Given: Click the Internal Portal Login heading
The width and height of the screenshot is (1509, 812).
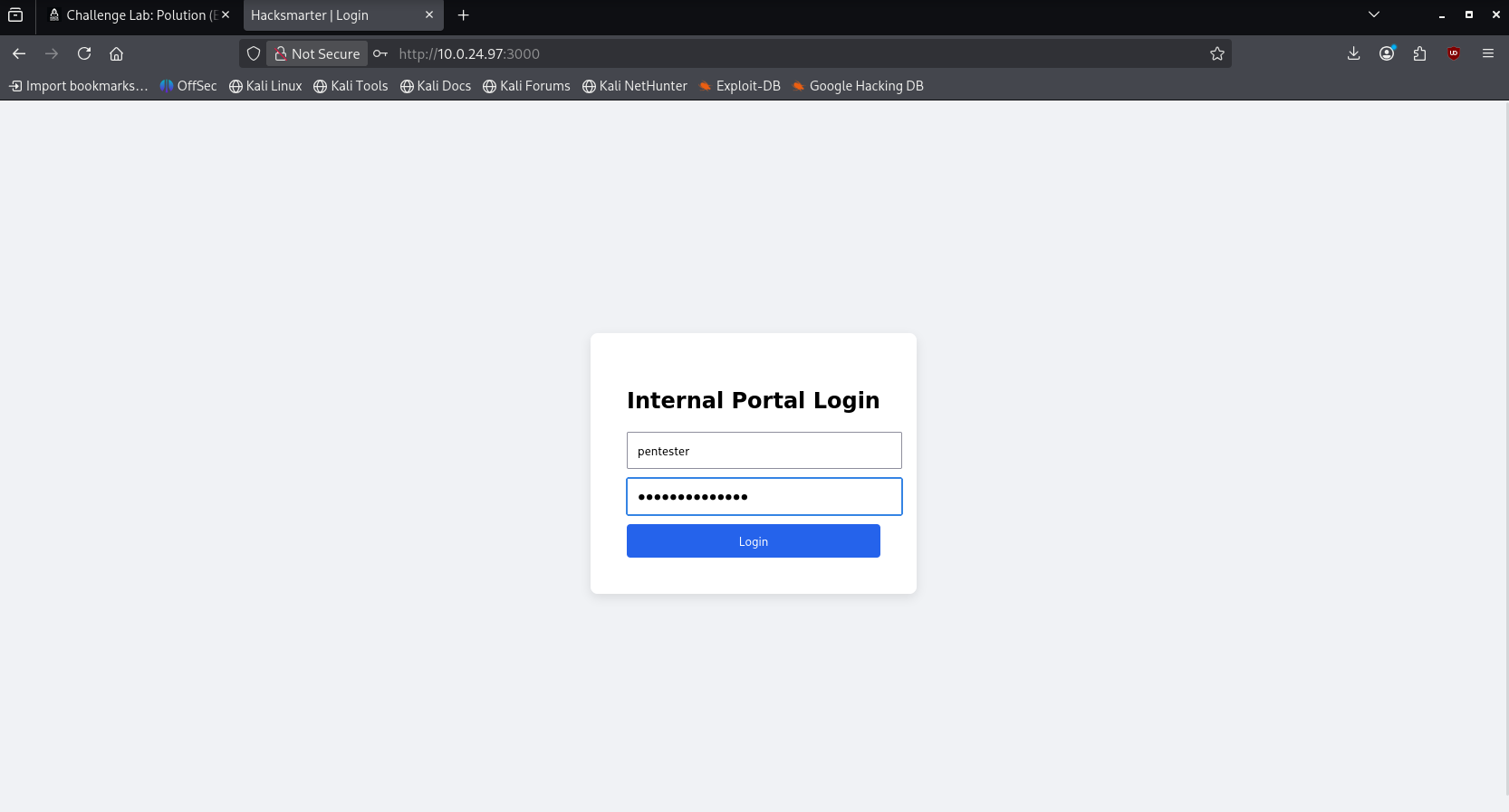Looking at the screenshot, I should (754, 400).
